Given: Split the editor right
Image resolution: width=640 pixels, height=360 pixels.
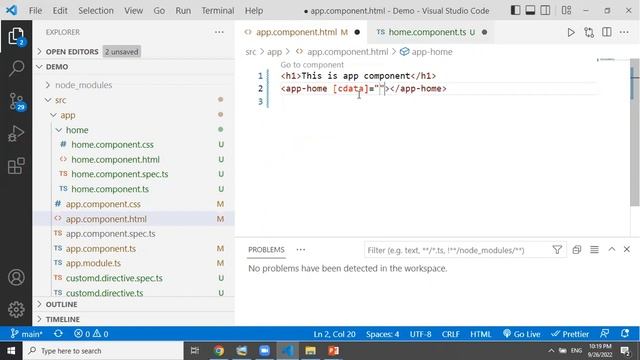Looking at the screenshot, I should click(x=607, y=32).
